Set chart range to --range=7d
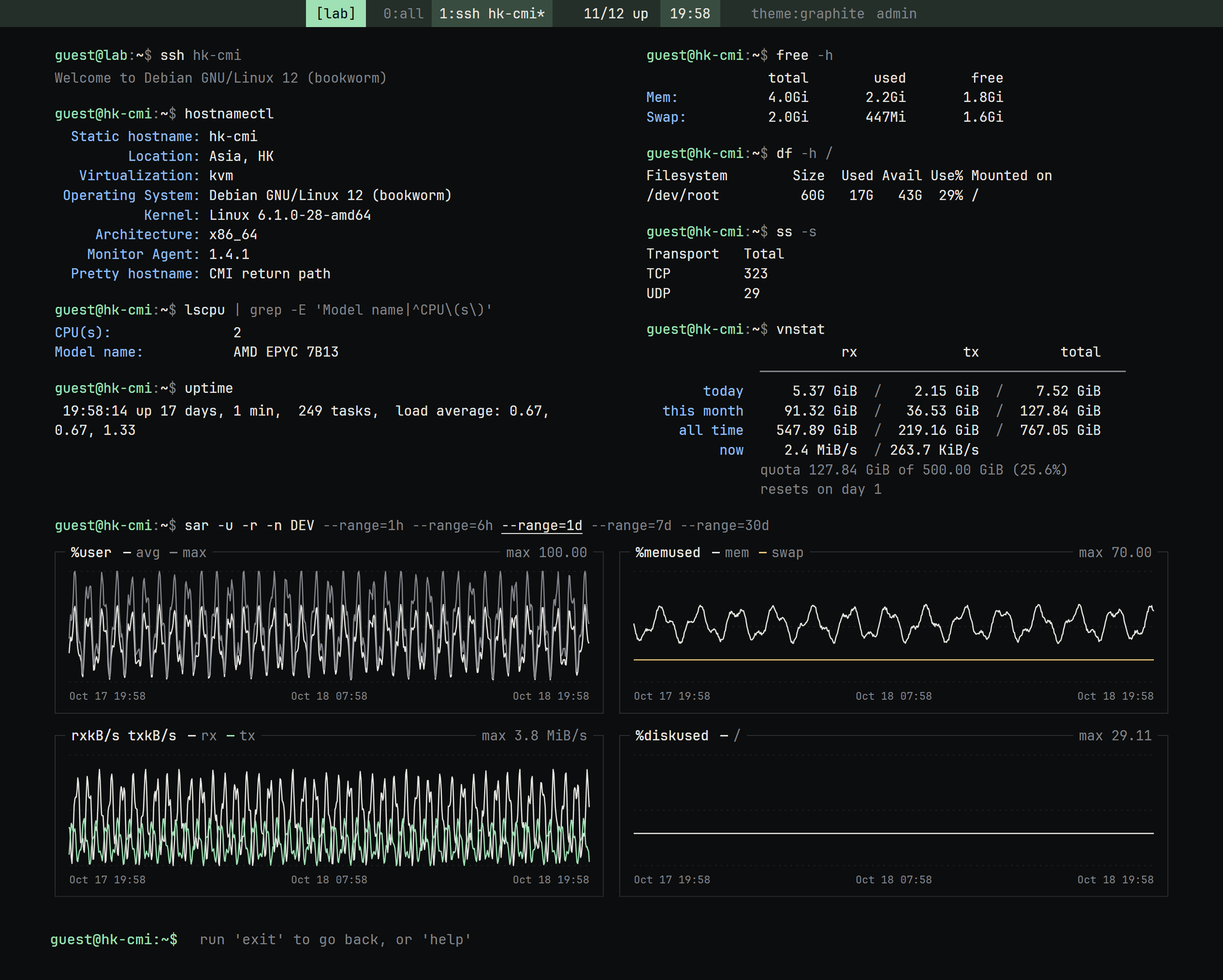Image resolution: width=1223 pixels, height=980 pixels. (x=631, y=525)
